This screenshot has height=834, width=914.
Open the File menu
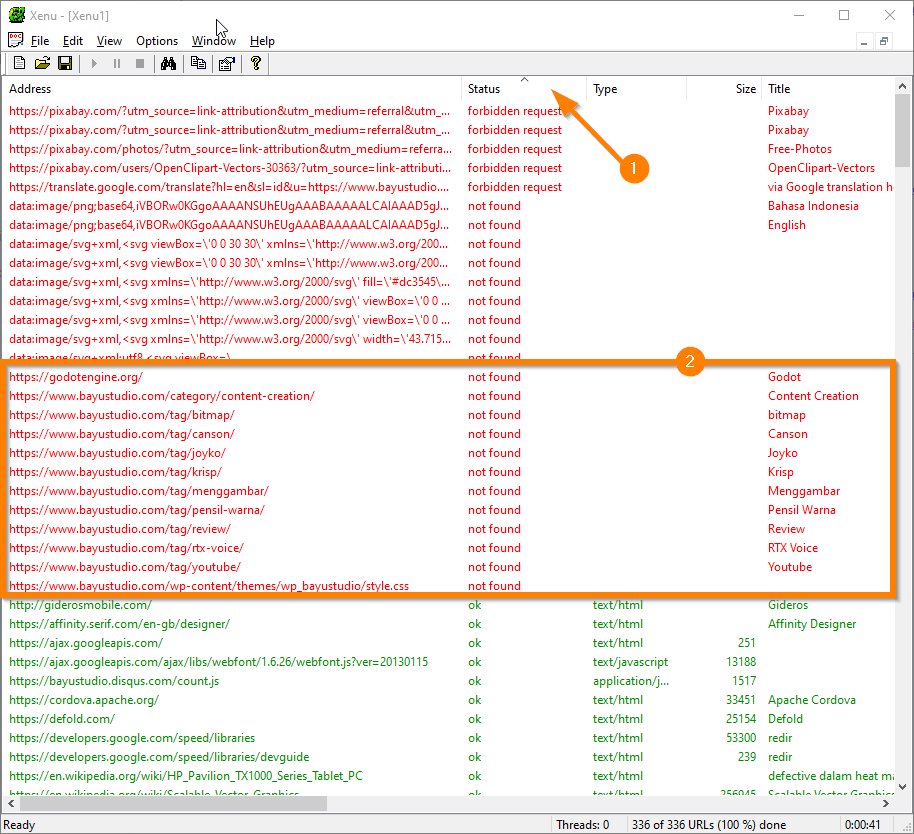[x=40, y=41]
